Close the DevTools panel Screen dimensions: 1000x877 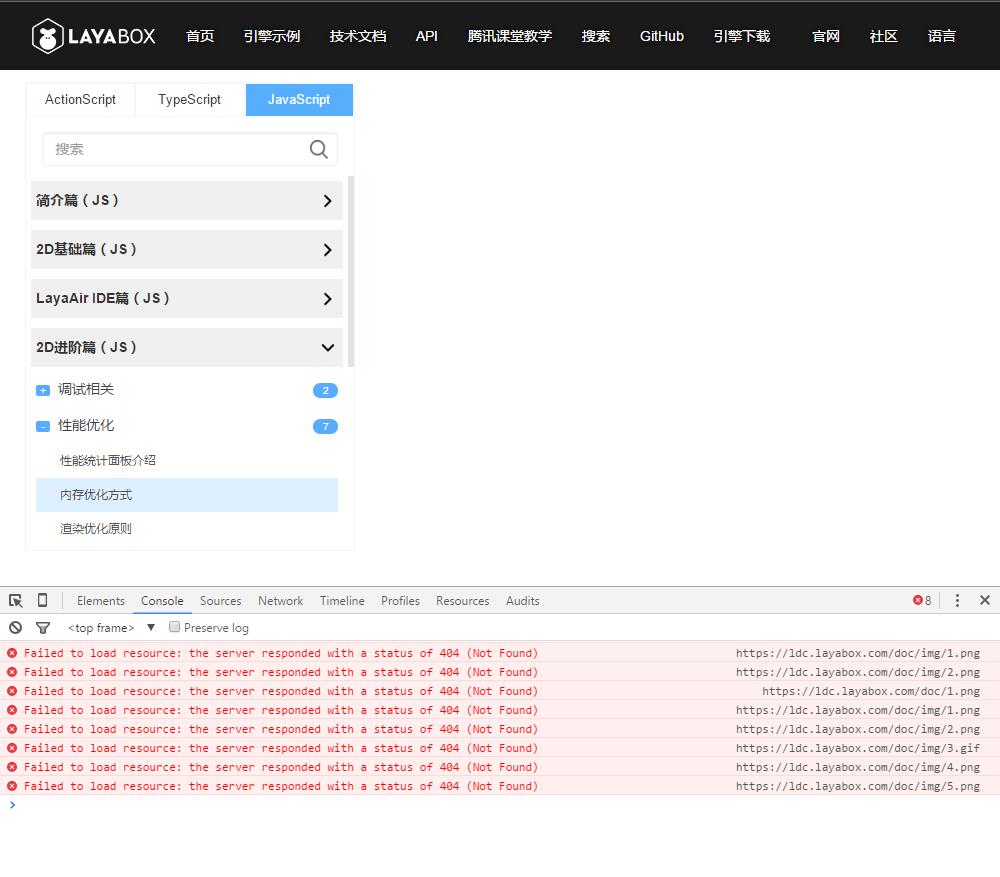click(984, 600)
